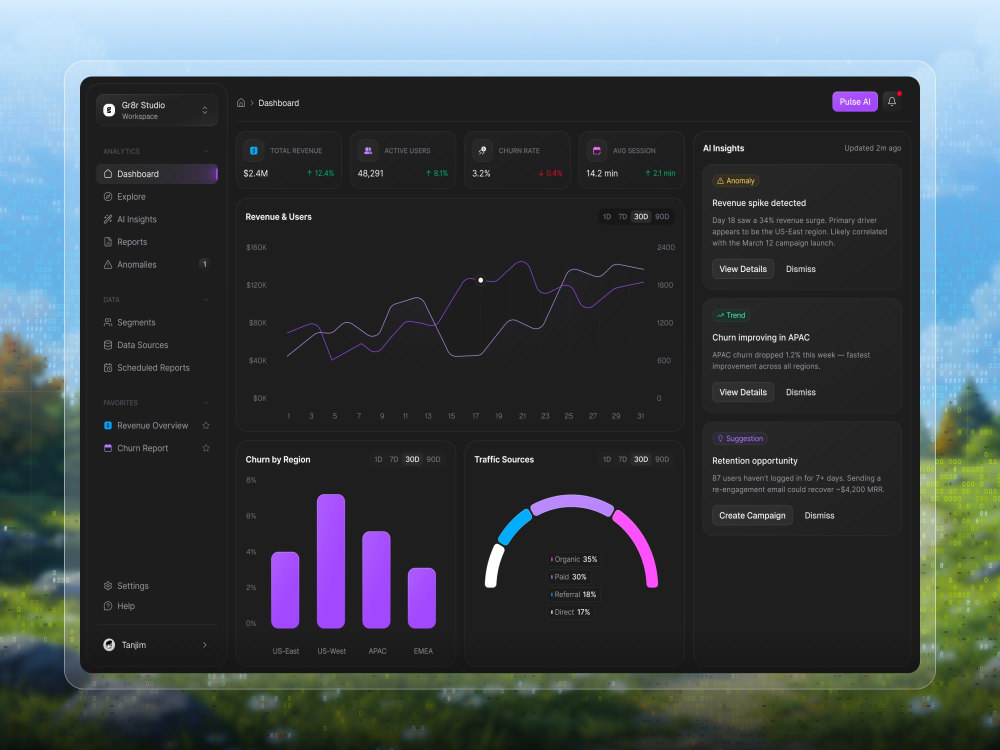The width and height of the screenshot is (1000, 750).
Task: Open Data Sources
Action: click(x=157, y=344)
